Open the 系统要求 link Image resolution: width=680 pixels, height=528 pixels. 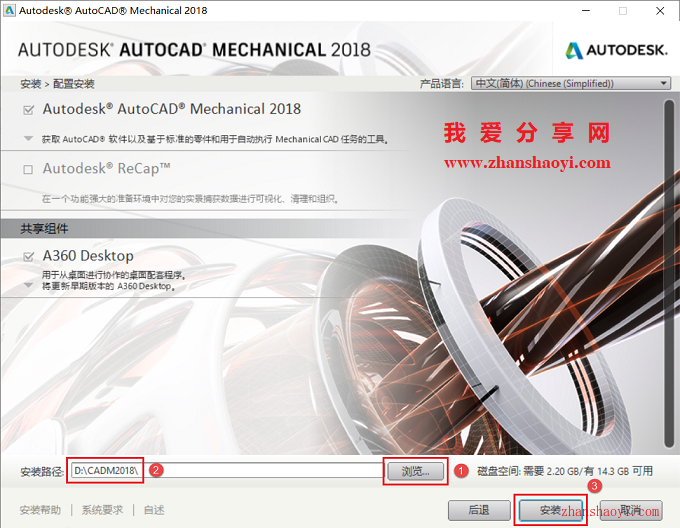point(102,510)
